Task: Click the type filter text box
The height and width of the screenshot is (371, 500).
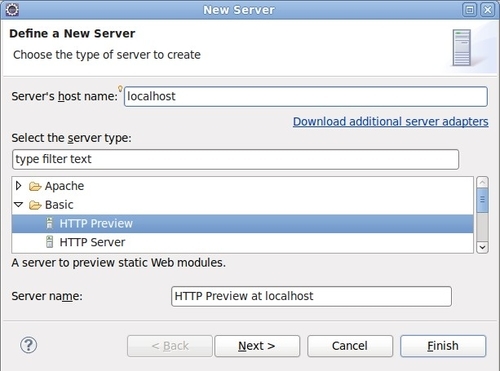Action: click(235, 159)
